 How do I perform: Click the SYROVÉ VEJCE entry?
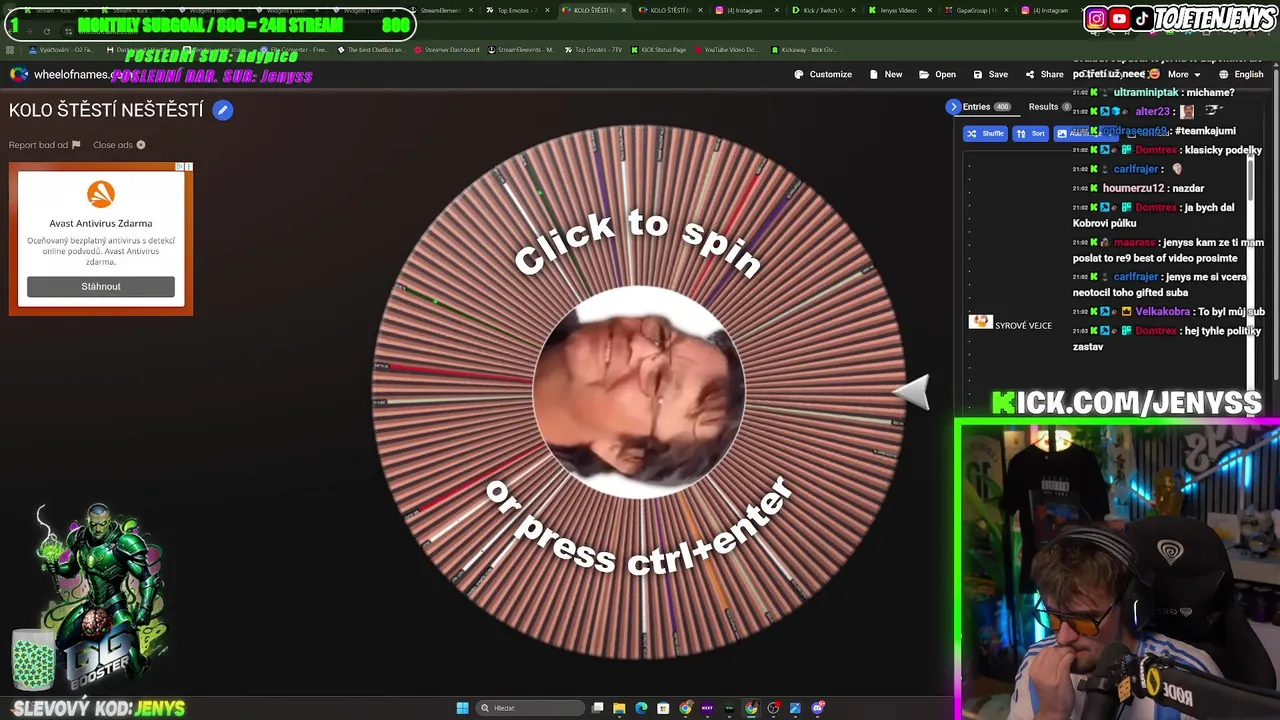(1023, 325)
